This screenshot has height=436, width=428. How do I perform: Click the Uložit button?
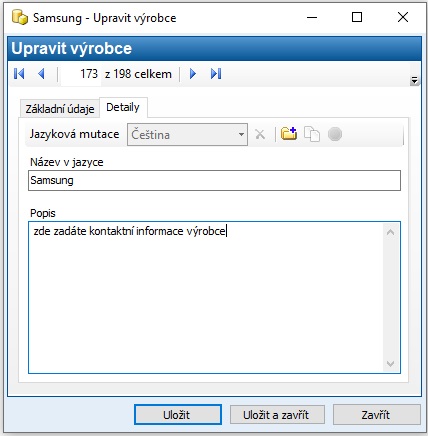(x=178, y=415)
